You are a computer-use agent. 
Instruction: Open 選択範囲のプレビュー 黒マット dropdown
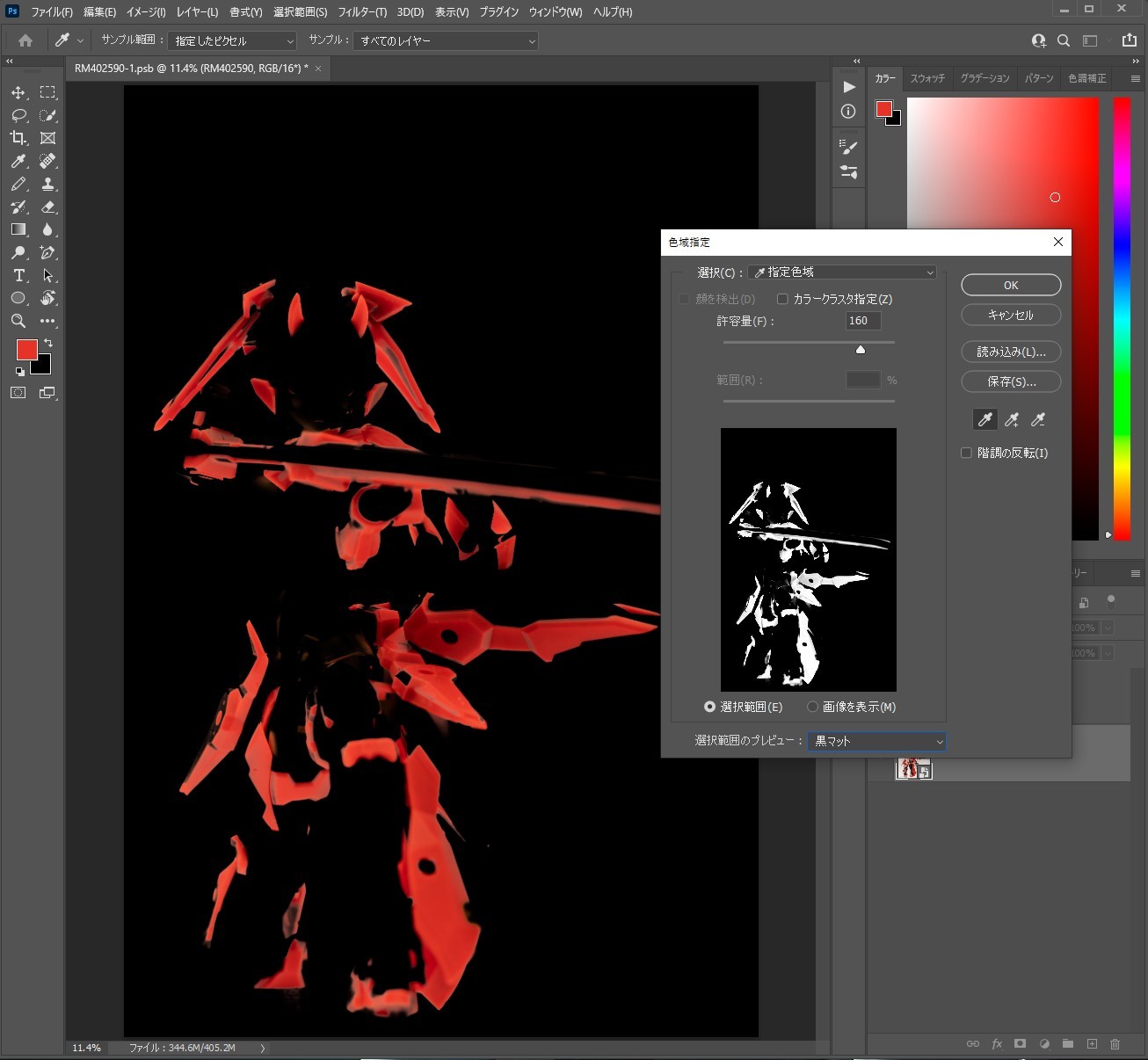[x=876, y=741]
